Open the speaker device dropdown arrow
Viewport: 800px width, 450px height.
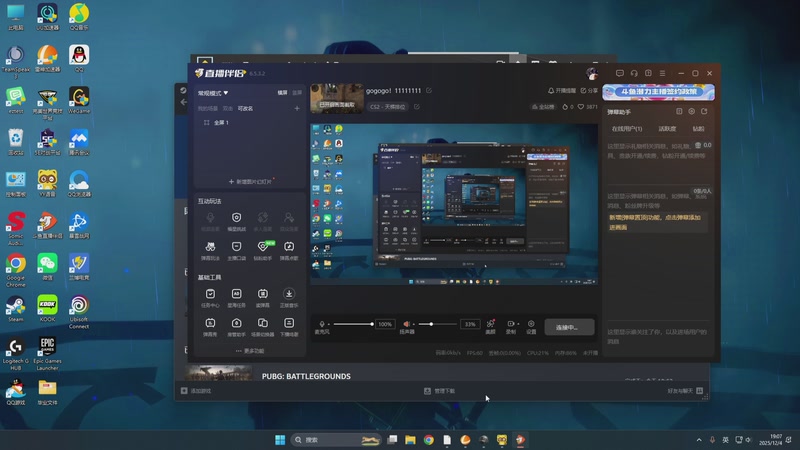click(x=413, y=324)
